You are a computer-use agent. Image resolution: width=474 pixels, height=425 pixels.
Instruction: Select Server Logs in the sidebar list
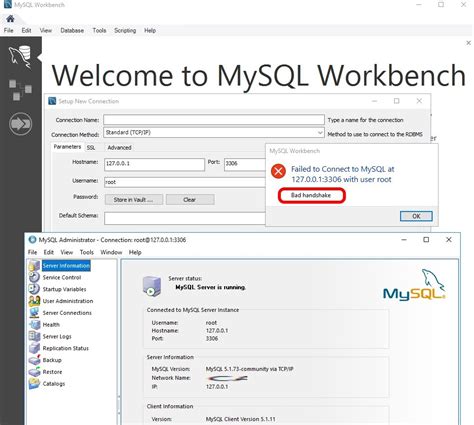point(57,336)
